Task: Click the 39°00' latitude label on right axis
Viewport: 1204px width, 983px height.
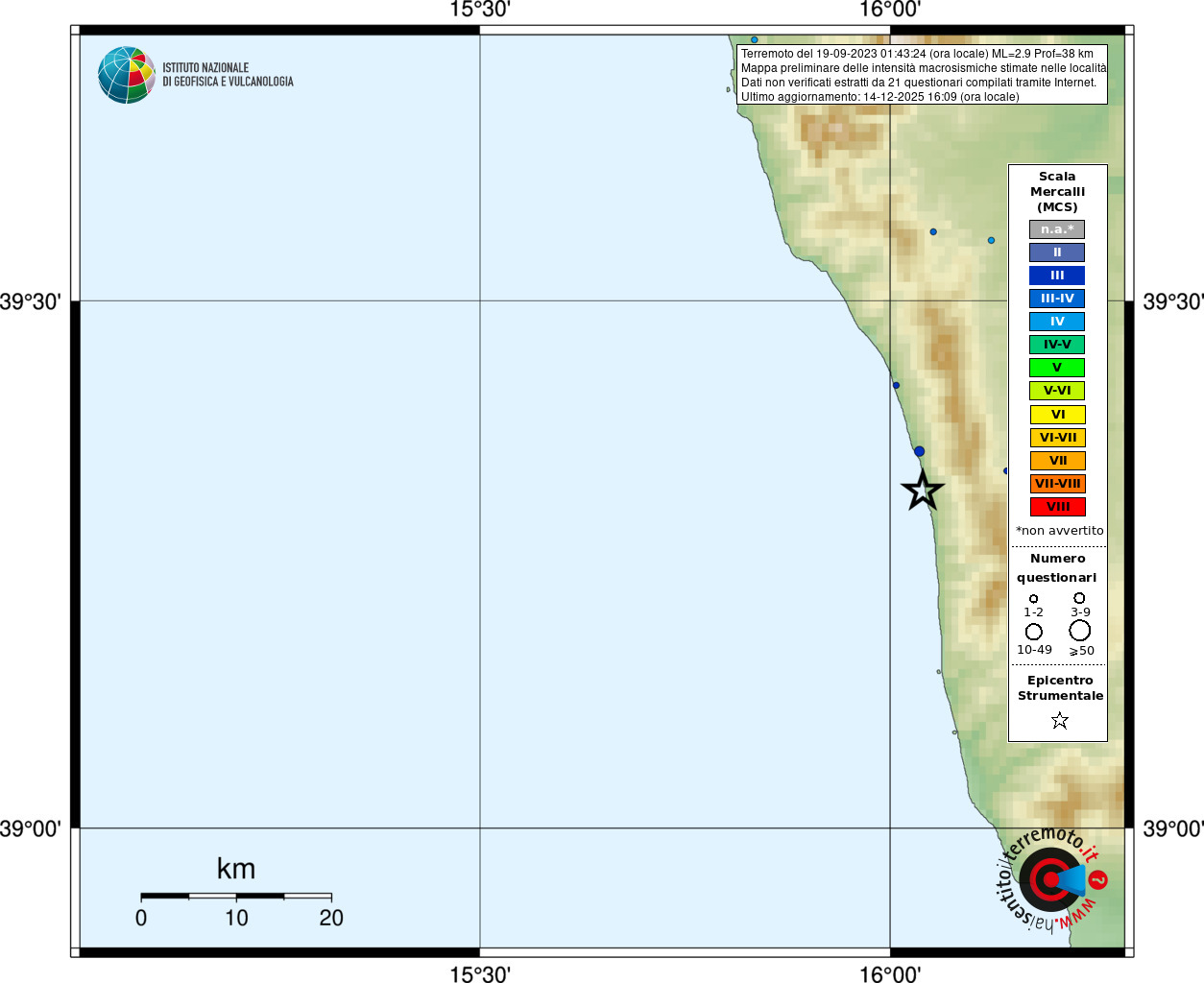Action: click(x=1173, y=828)
